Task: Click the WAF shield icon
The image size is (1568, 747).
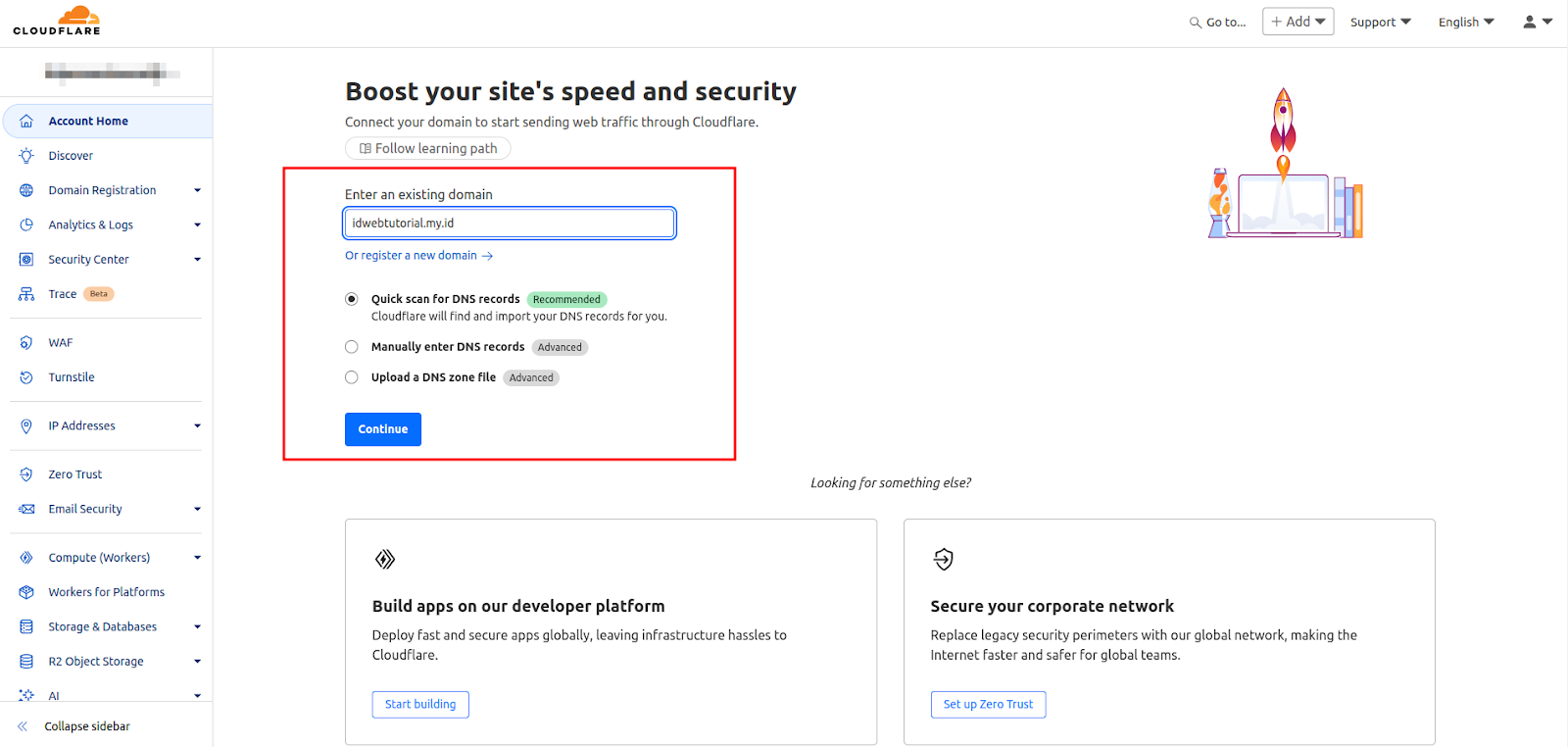Action: tap(26, 343)
